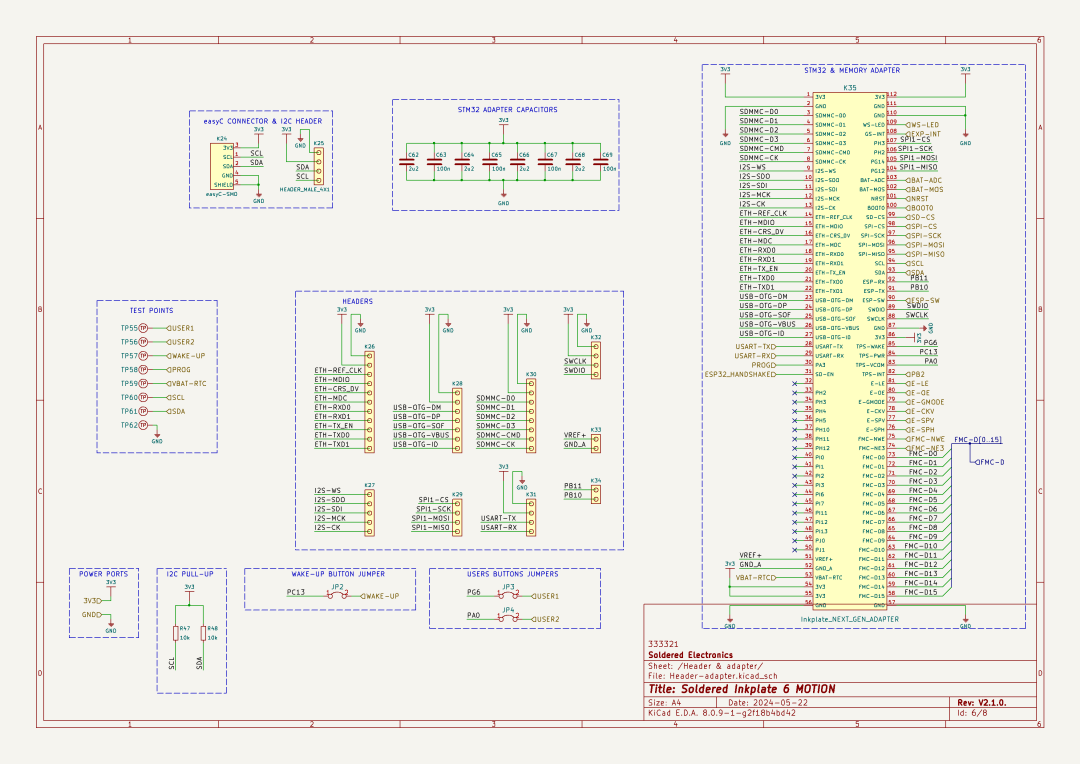Select the 'SWCLK' net label at K32
Screen dimensions: 1080x764
(575, 361)
